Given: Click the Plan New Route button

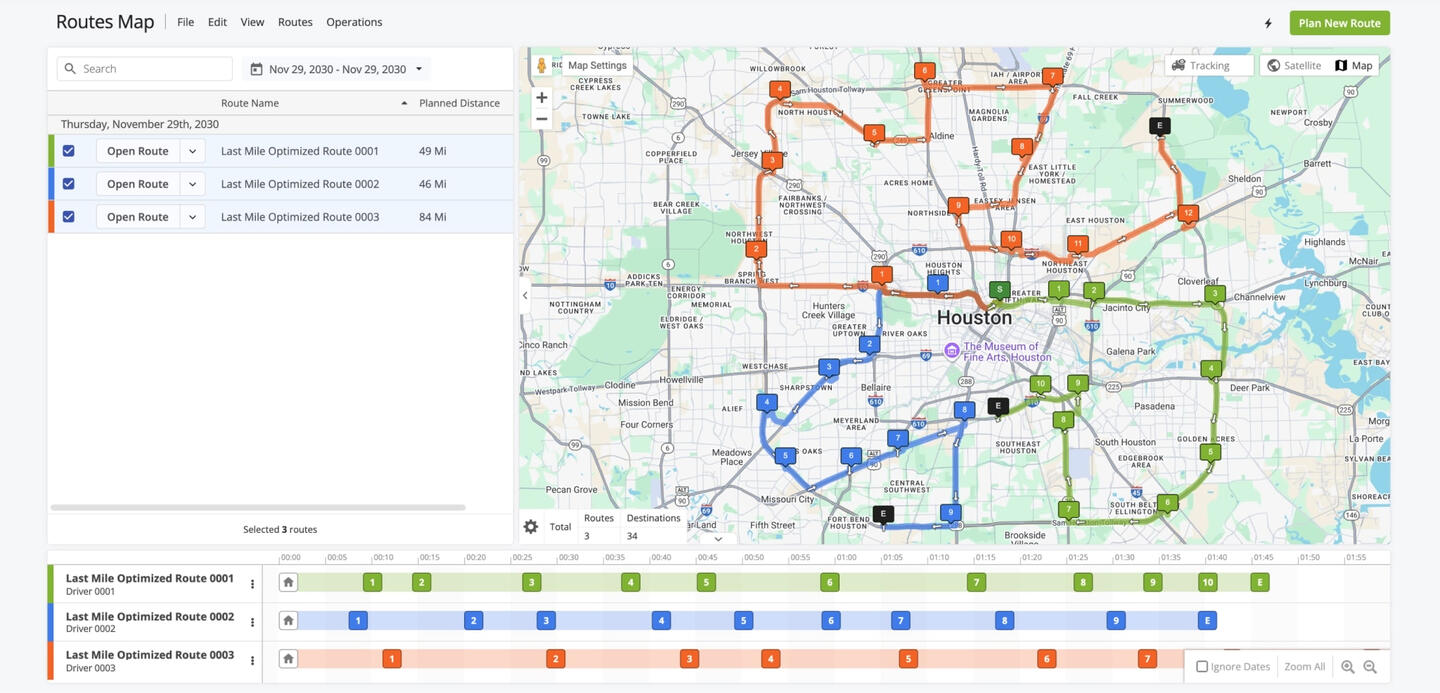Looking at the screenshot, I should [1339, 23].
